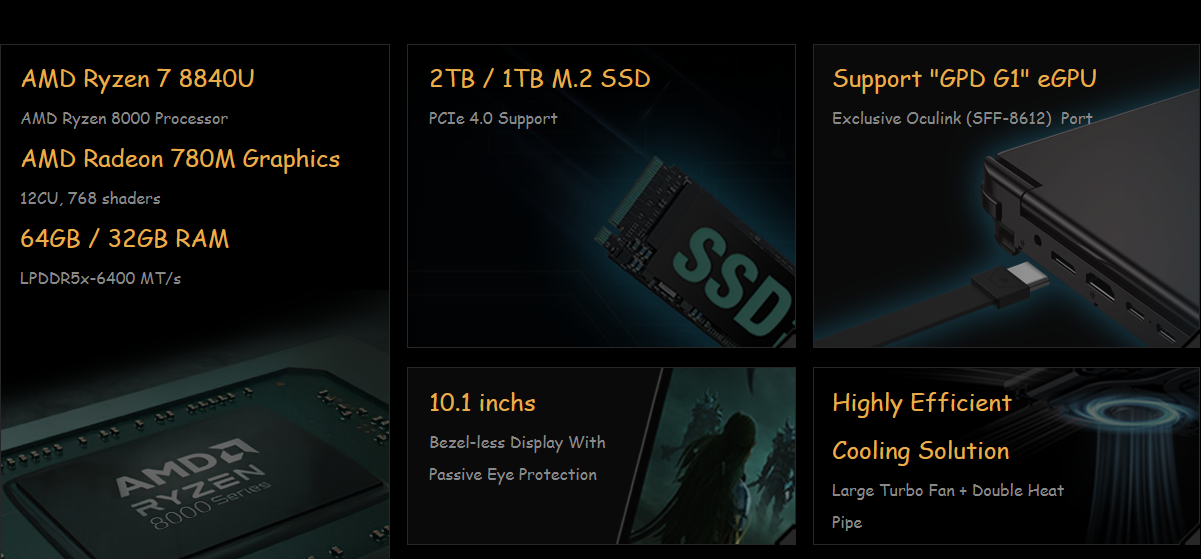Click the PCIe 4.0 Support text

[x=493, y=118]
